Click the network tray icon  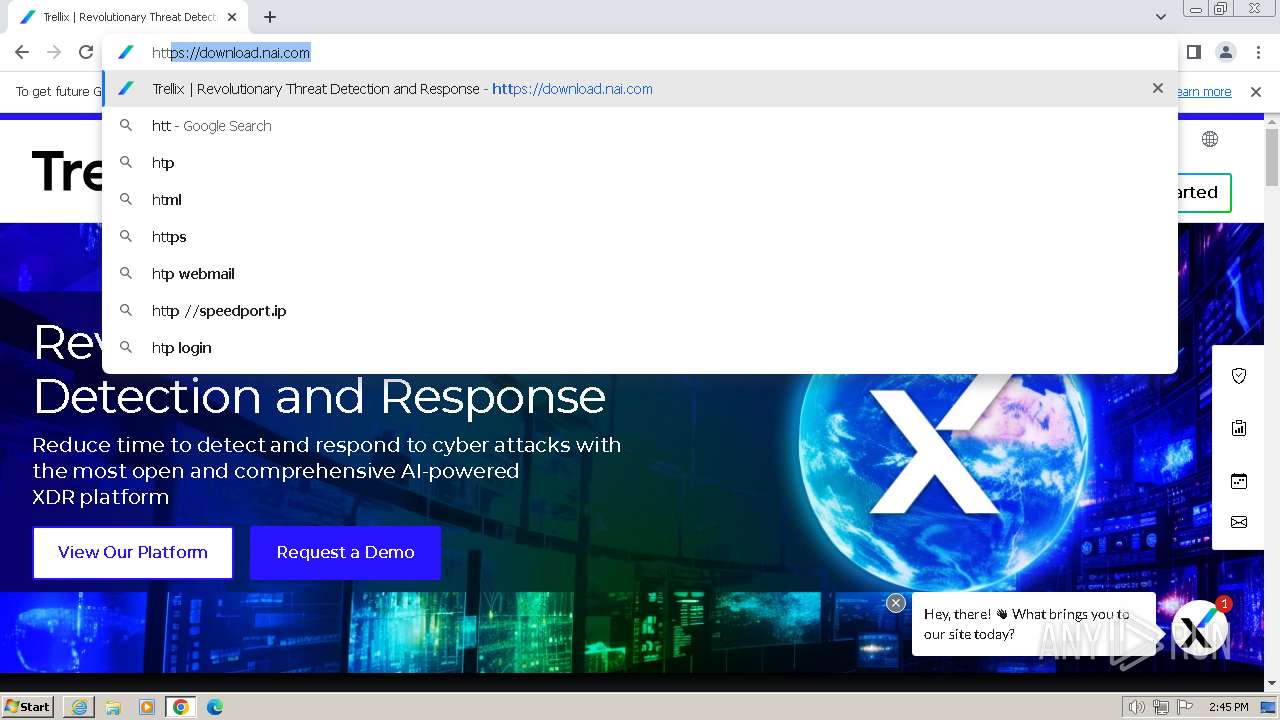[1161, 707]
